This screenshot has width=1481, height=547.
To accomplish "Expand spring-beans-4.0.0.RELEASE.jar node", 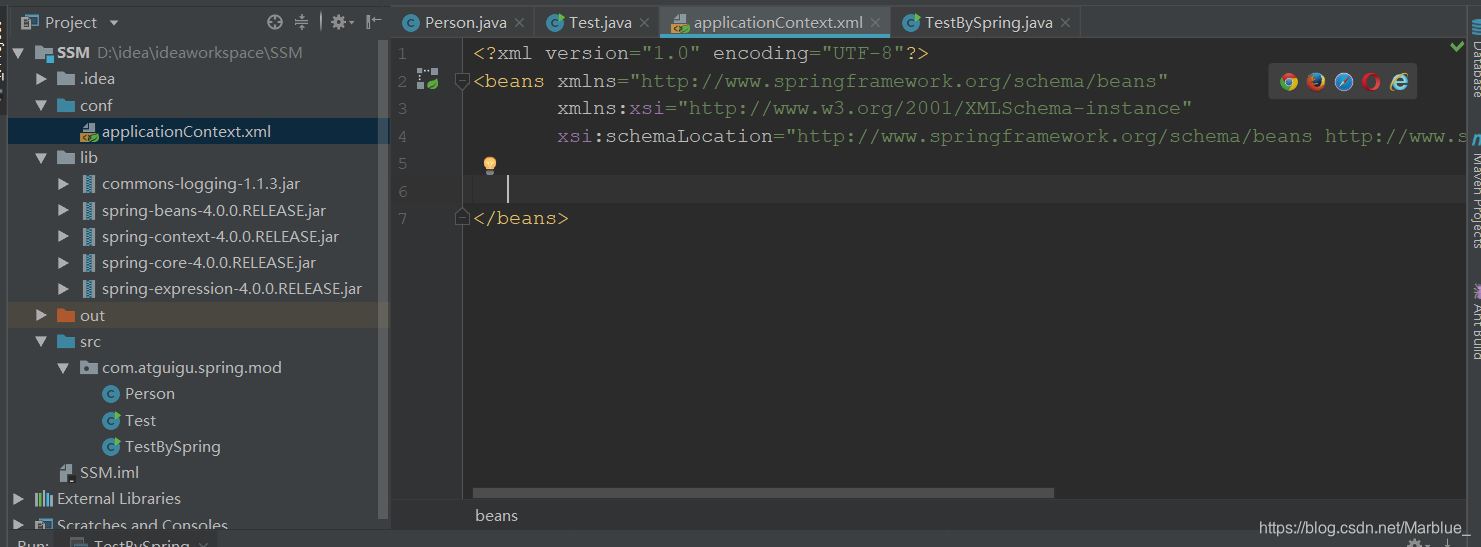I will tap(64, 210).
